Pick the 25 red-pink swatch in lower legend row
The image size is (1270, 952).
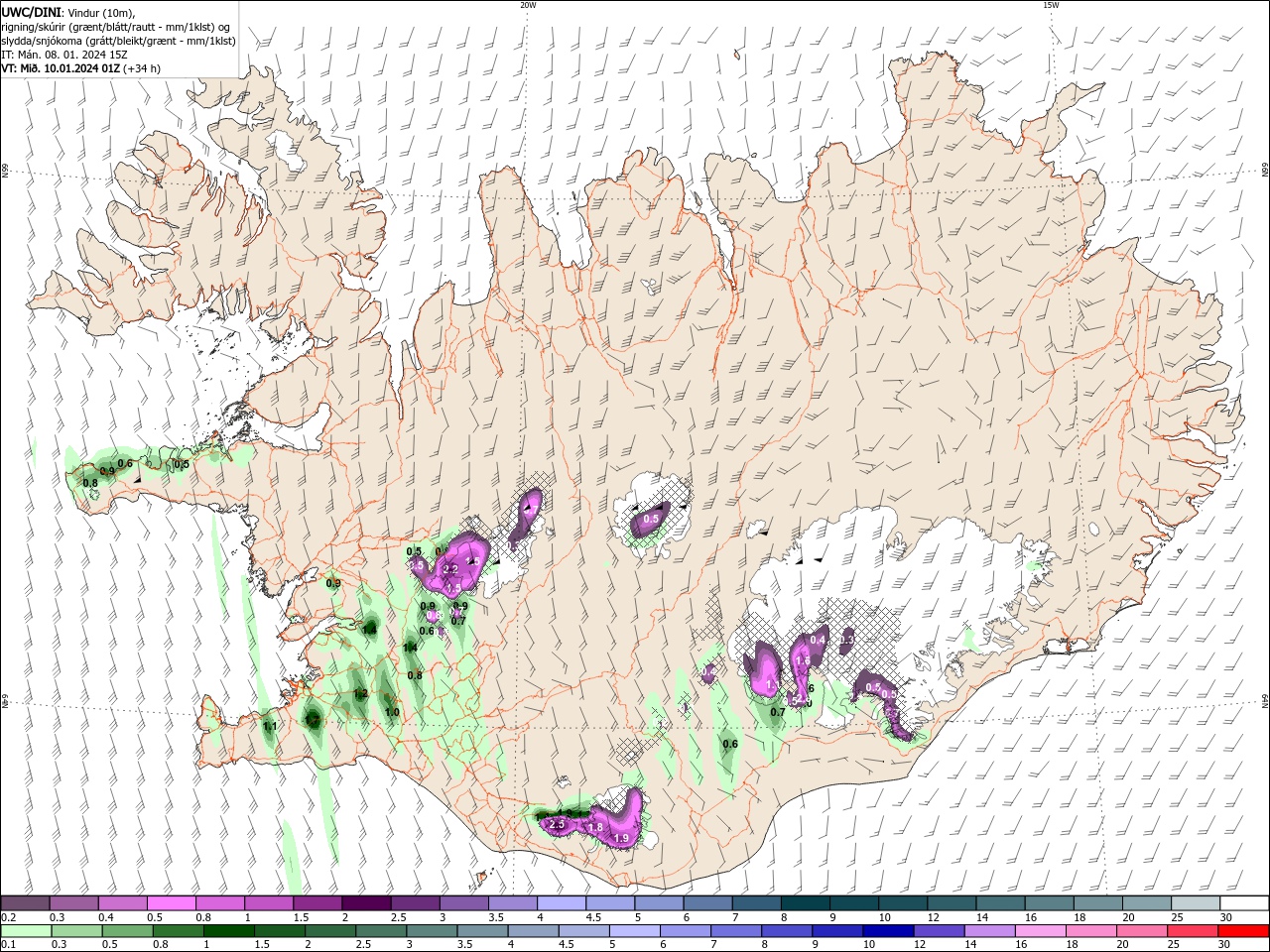(1192, 931)
